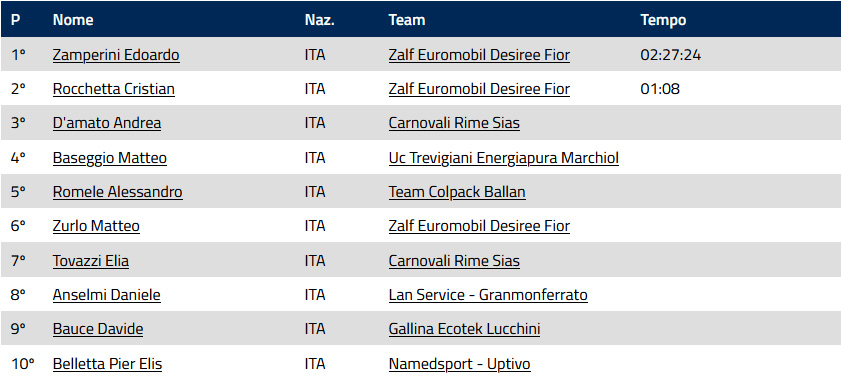Open Anselmi Daniele rider link

(106, 295)
